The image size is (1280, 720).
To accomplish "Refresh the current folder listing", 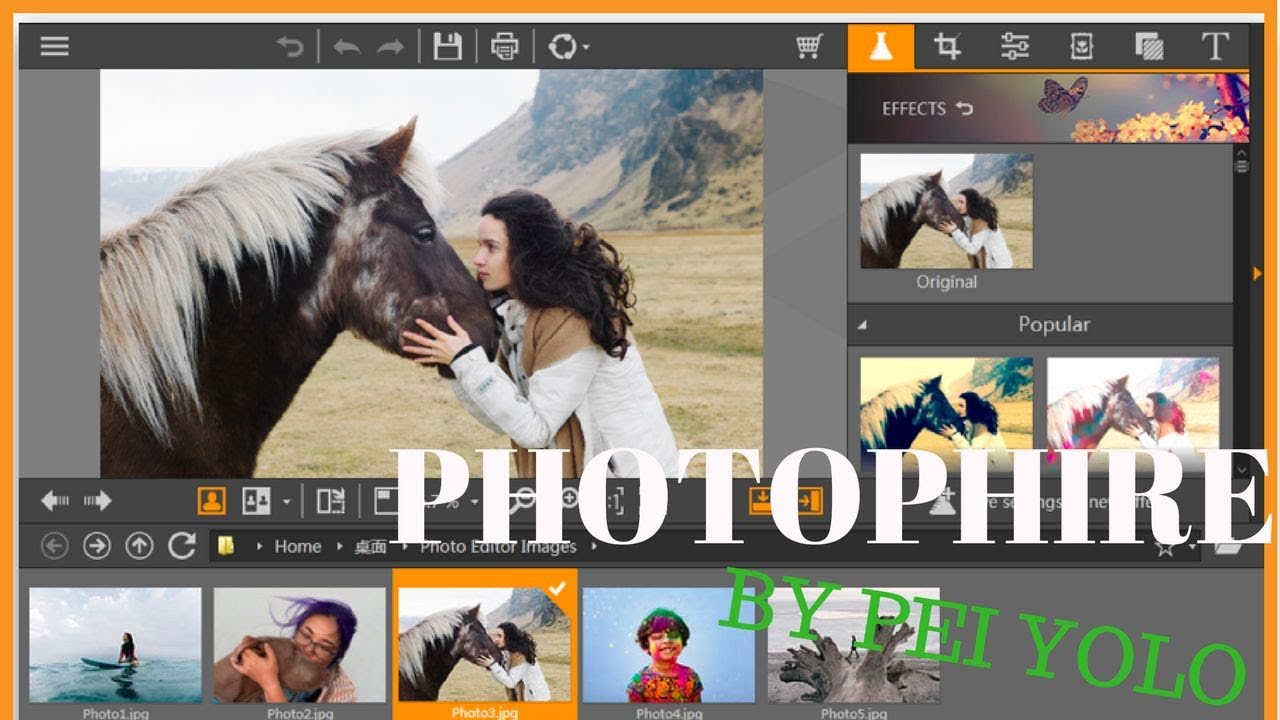I will tap(181, 546).
